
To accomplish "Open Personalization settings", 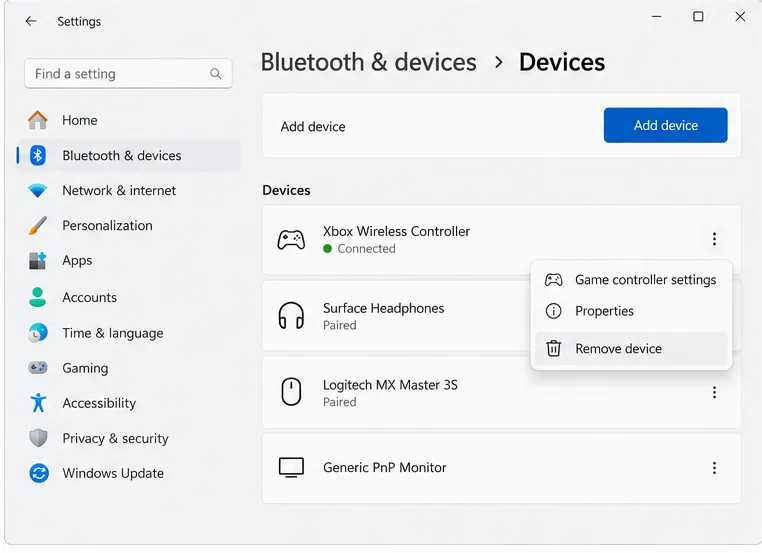I will [x=129, y=225].
